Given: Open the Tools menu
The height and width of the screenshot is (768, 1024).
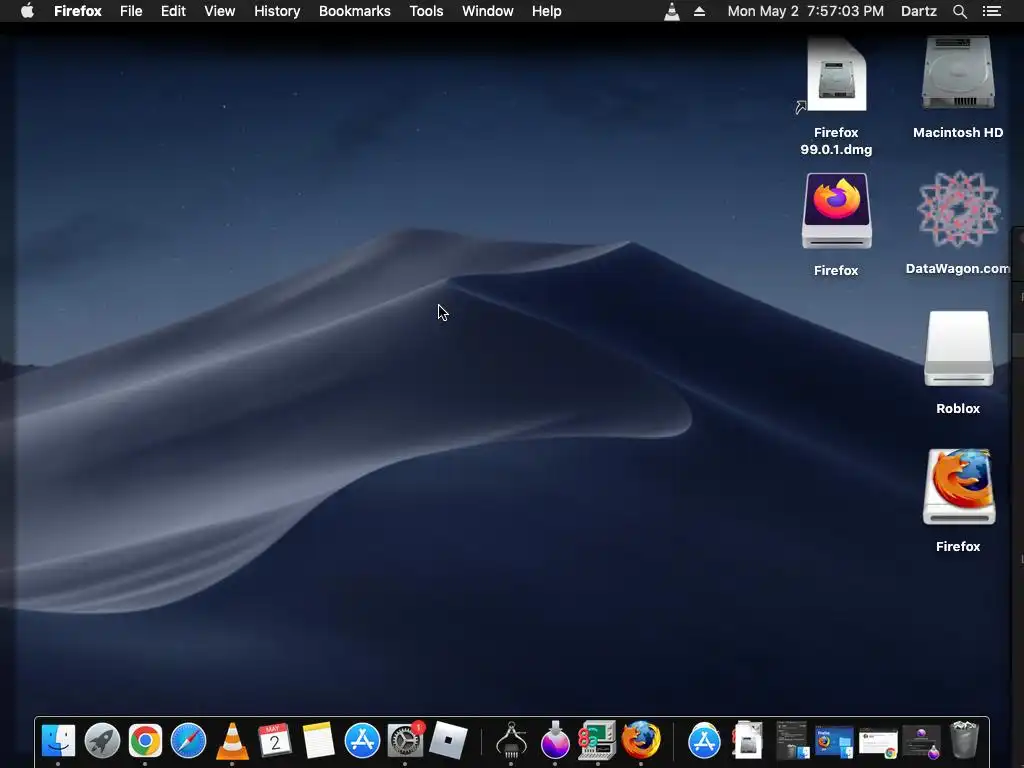Looking at the screenshot, I should tap(426, 11).
